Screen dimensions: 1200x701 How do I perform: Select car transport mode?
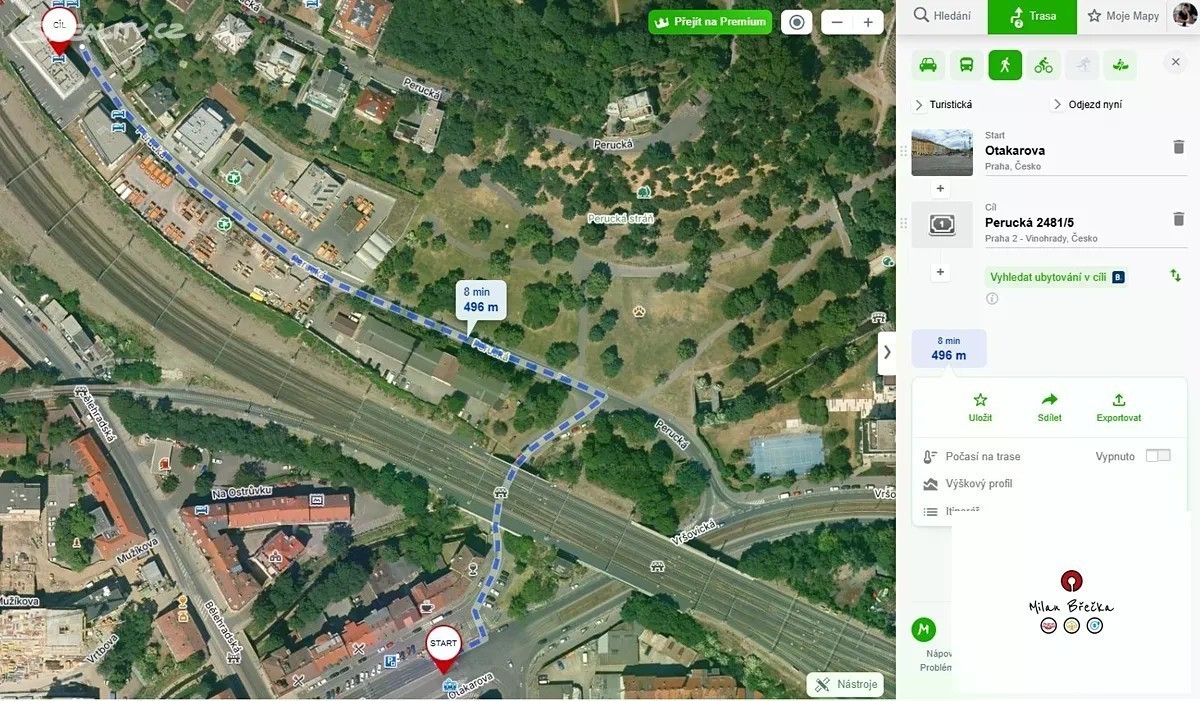coord(928,65)
